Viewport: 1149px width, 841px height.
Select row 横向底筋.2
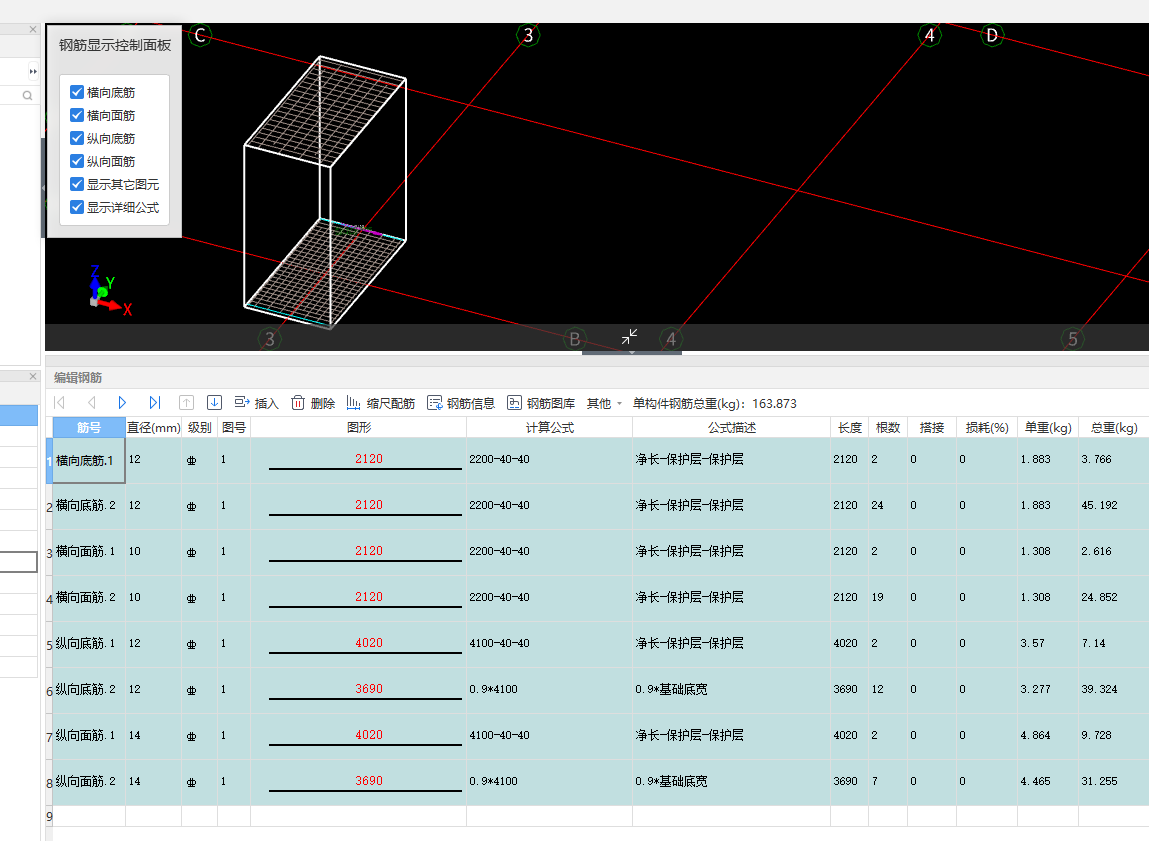(597, 506)
